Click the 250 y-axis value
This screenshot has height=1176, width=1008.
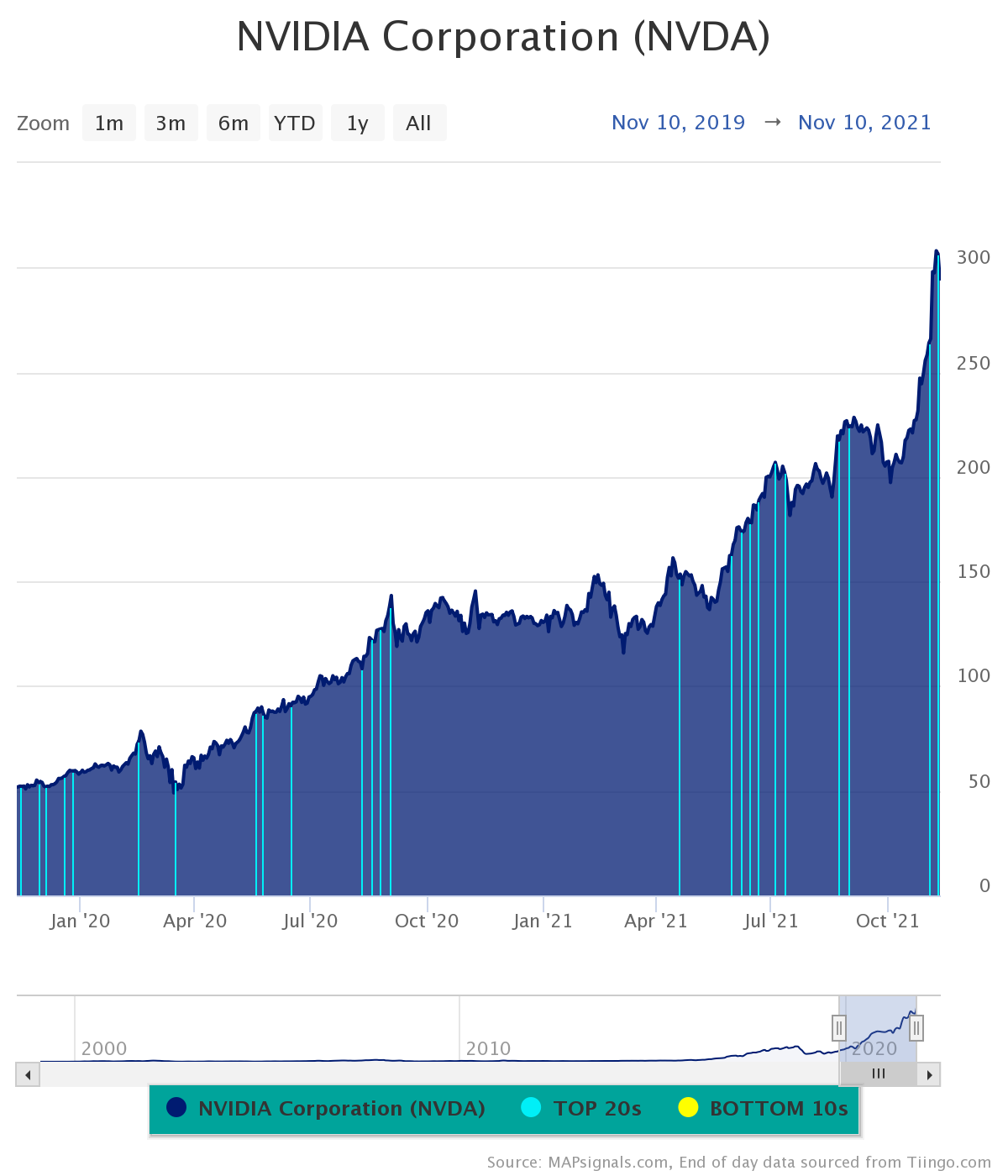click(974, 364)
